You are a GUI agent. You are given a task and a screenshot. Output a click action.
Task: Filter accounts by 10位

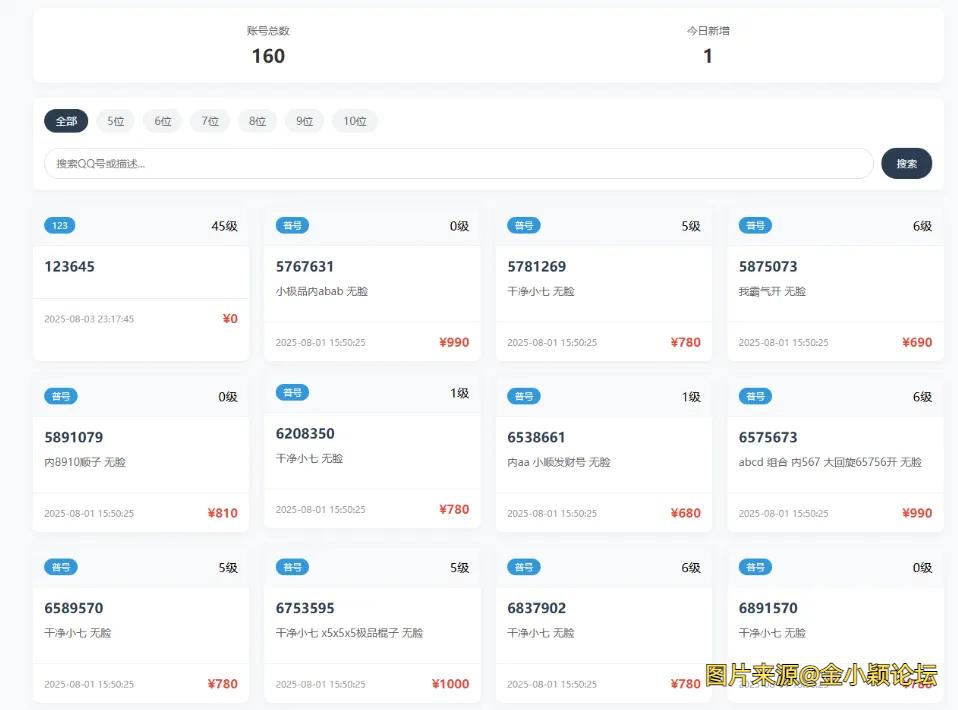[355, 121]
